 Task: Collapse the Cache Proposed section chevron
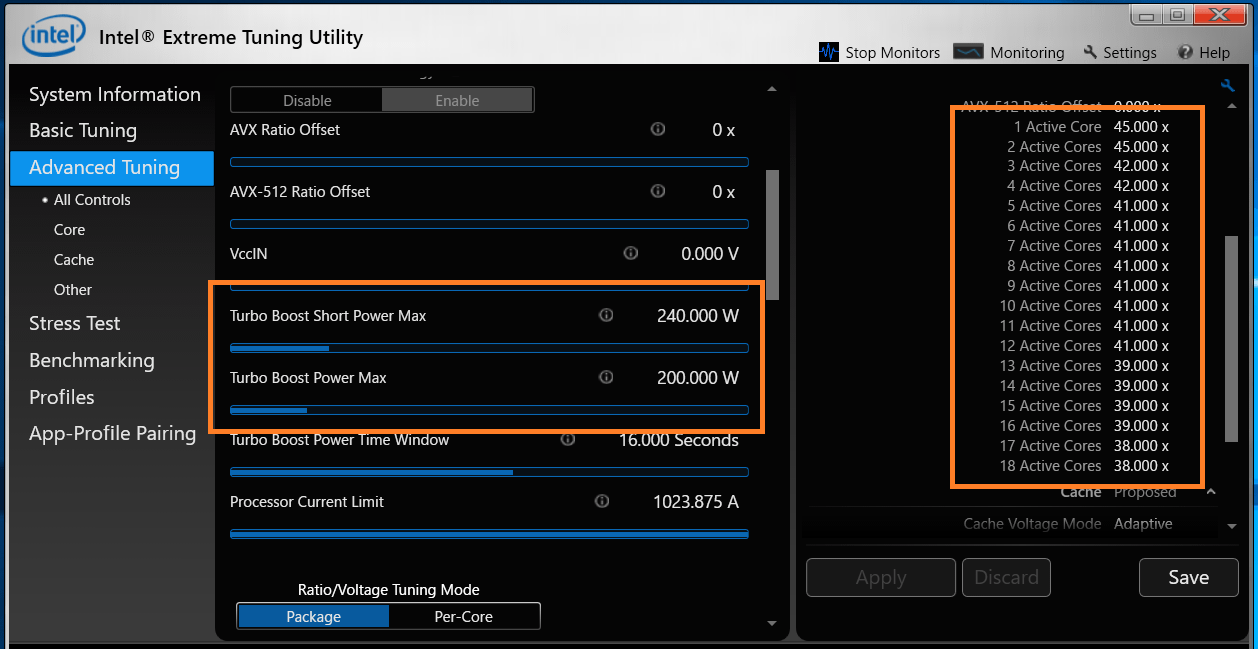pyautogui.click(x=1211, y=491)
